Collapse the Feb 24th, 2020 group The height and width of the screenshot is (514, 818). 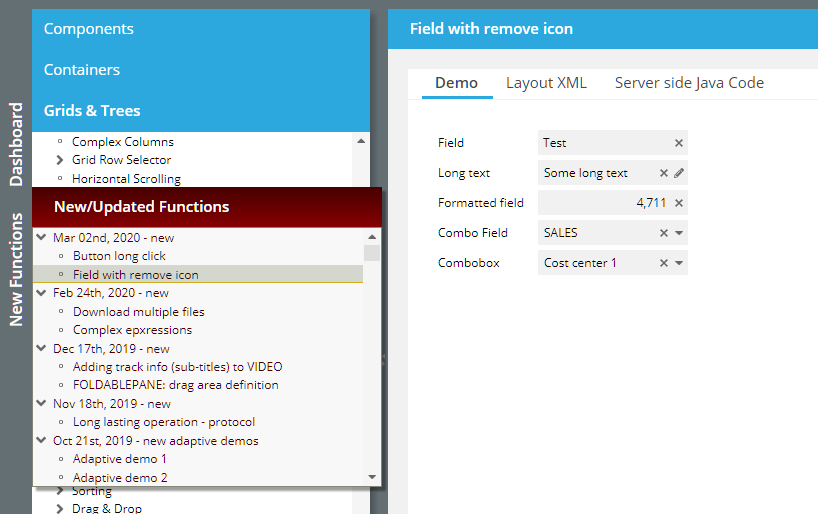[41, 293]
